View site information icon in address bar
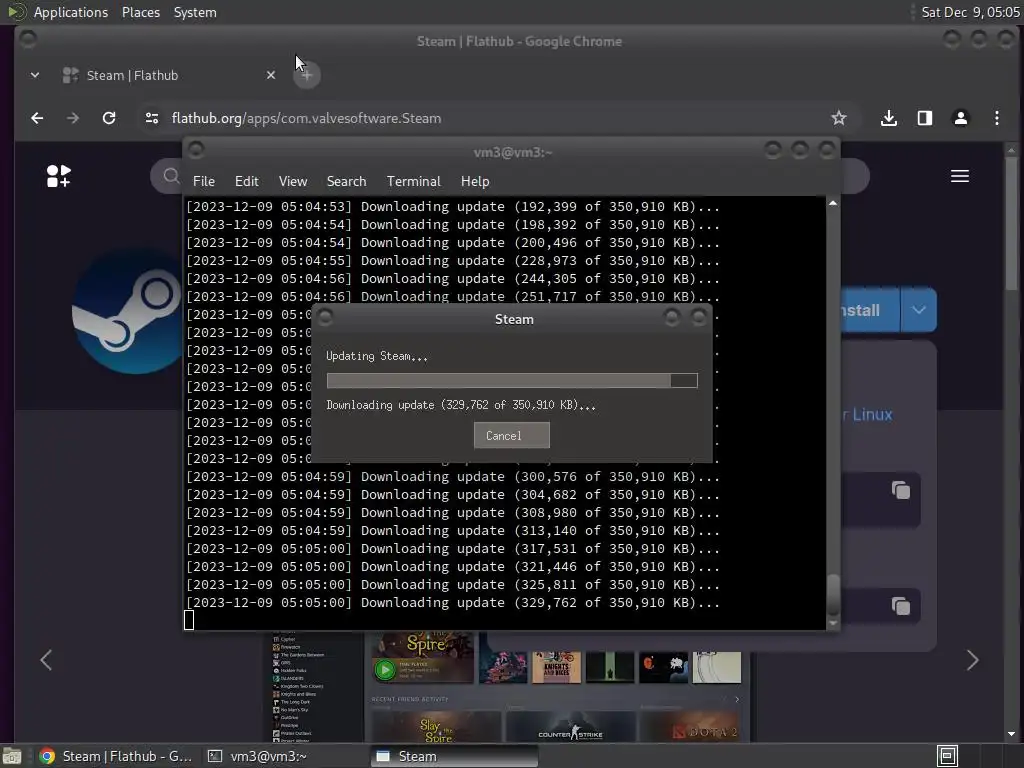The image size is (1024, 768). [x=152, y=118]
